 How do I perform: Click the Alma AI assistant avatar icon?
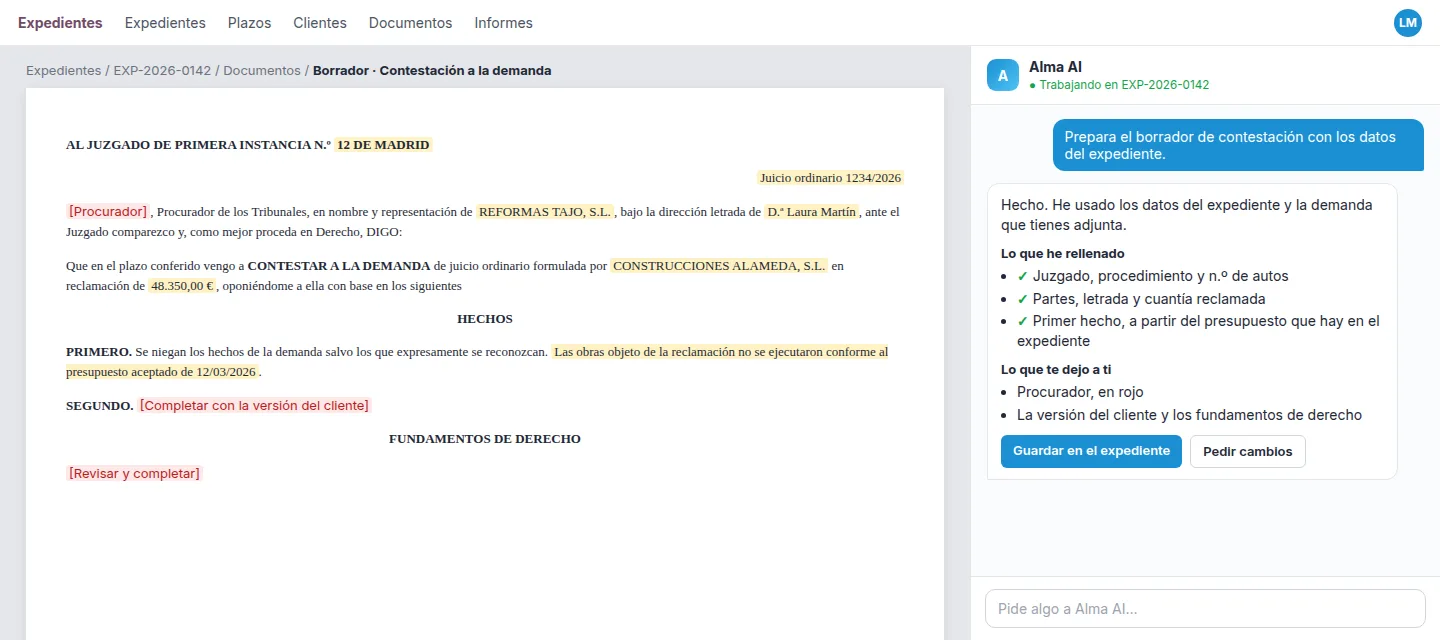coord(1003,75)
